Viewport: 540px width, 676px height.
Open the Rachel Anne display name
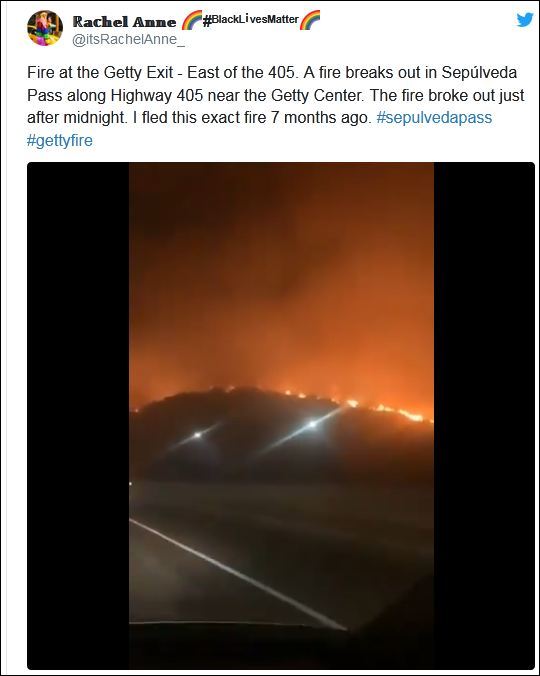coord(124,21)
